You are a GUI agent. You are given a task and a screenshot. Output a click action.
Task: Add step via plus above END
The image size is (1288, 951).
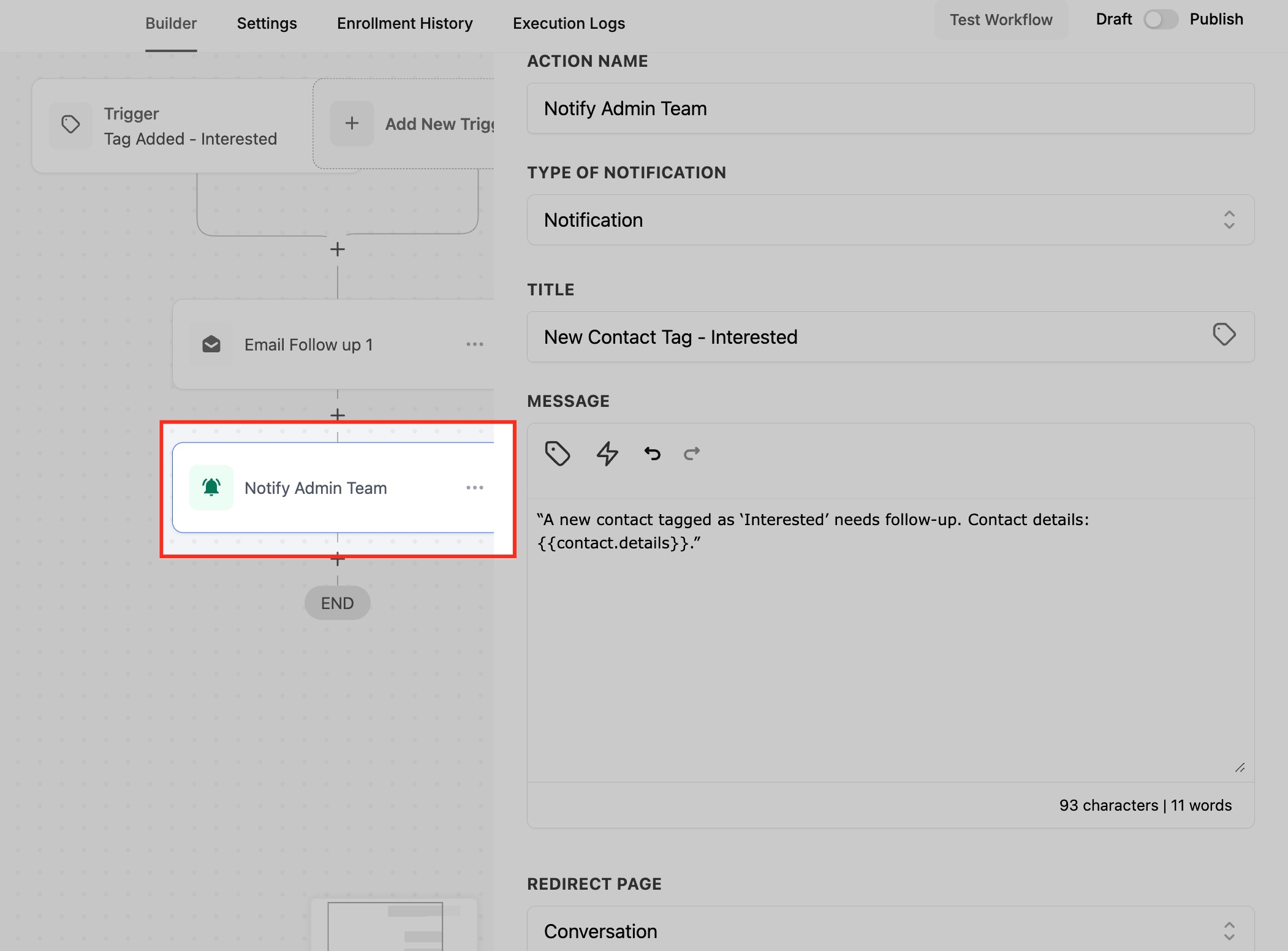point(337,559)
